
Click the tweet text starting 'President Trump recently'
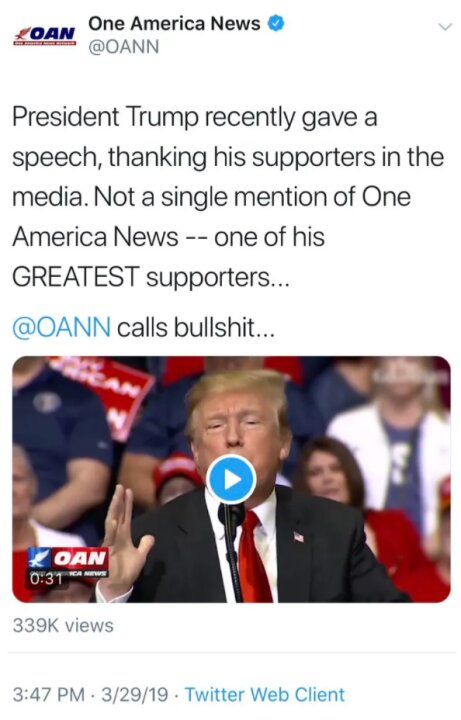click(228, 197)
